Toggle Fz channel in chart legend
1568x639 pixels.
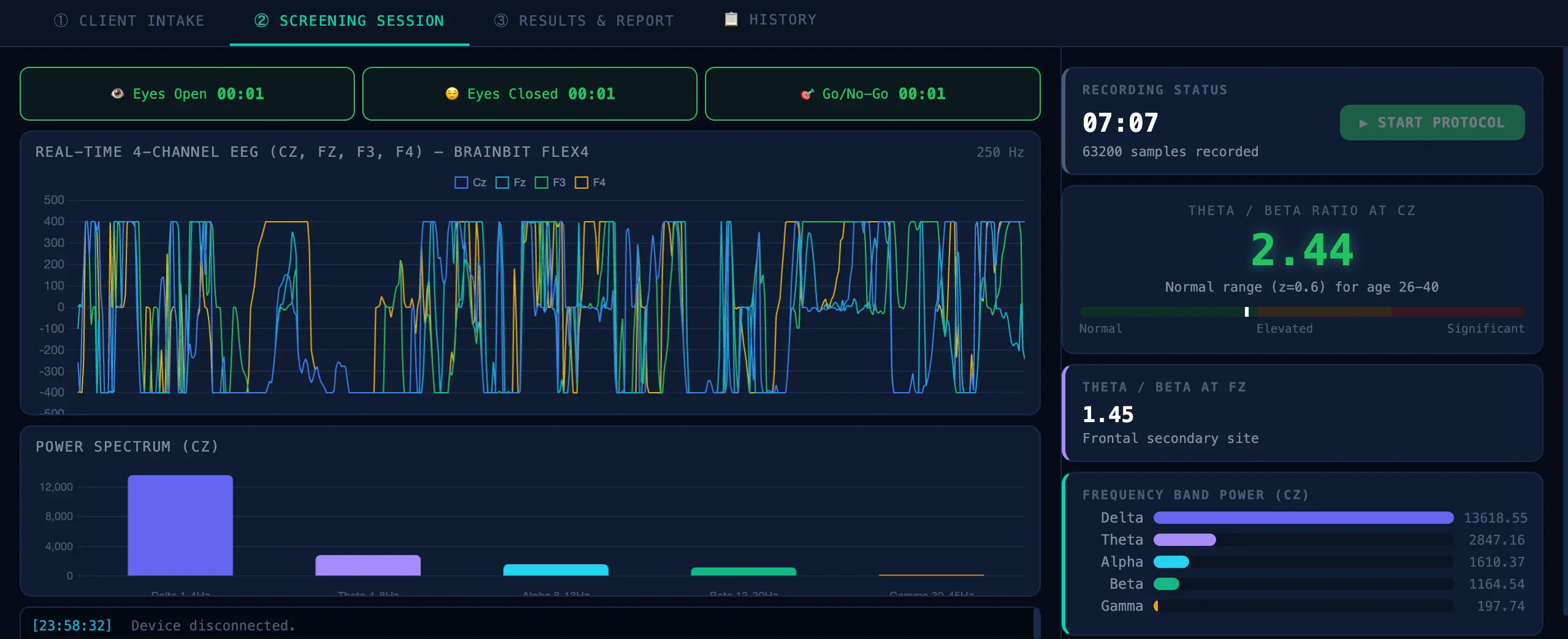pos(511,183)
